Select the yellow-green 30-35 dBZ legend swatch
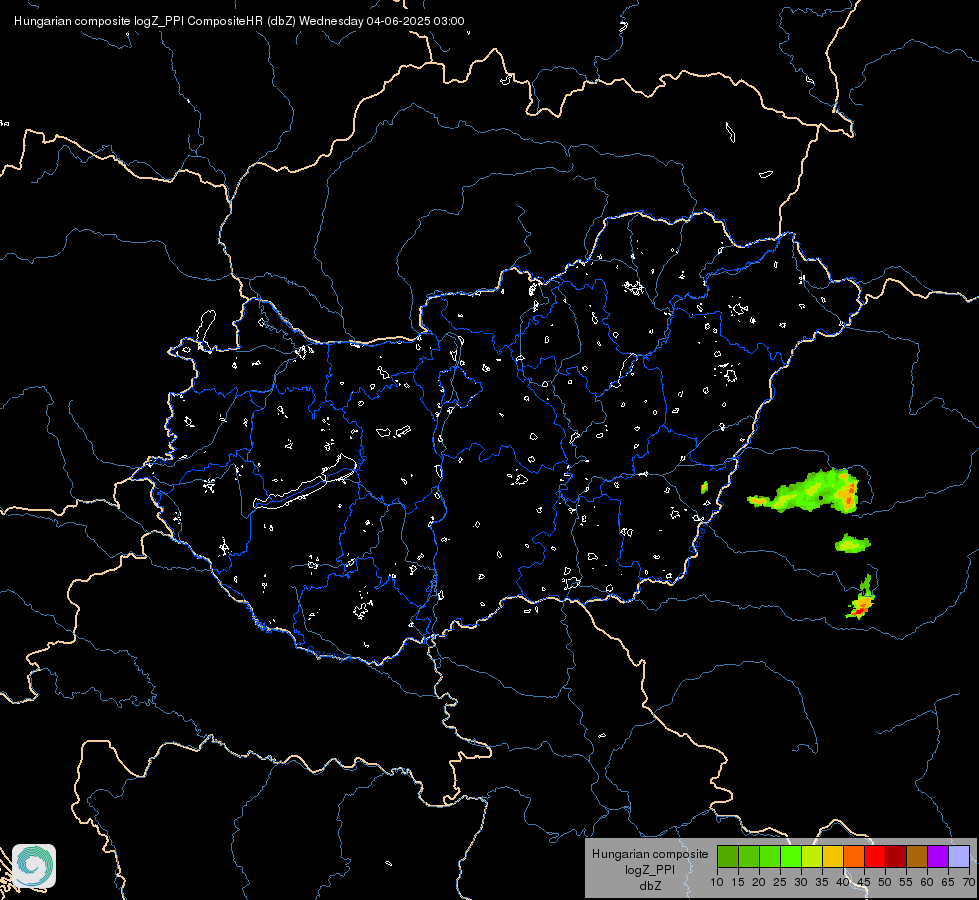The height and width of the screenshot is (900, 979). (x=812, y=856)
